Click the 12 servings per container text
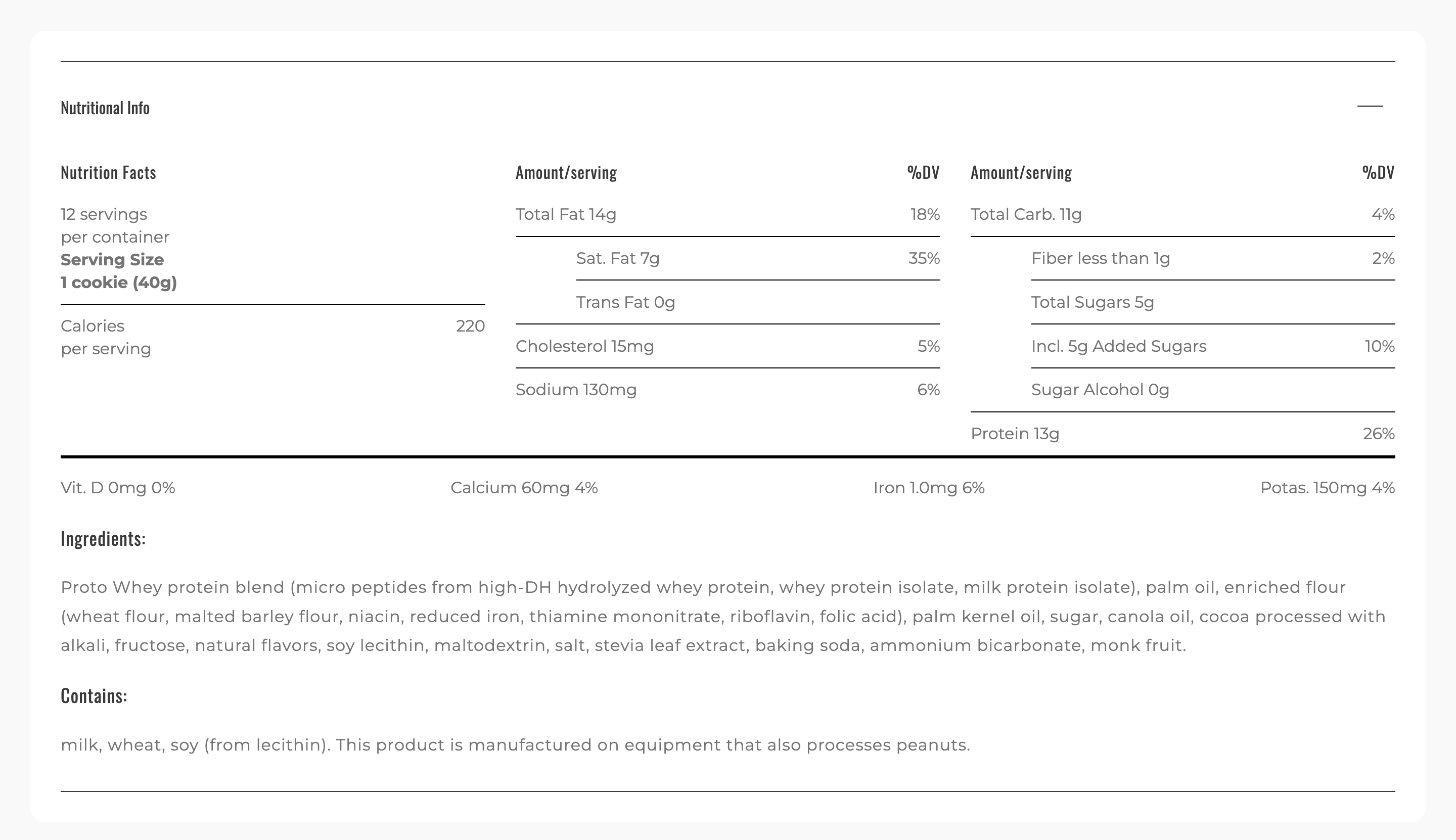Screen dimensions: 1456x840 click(115, 225)
